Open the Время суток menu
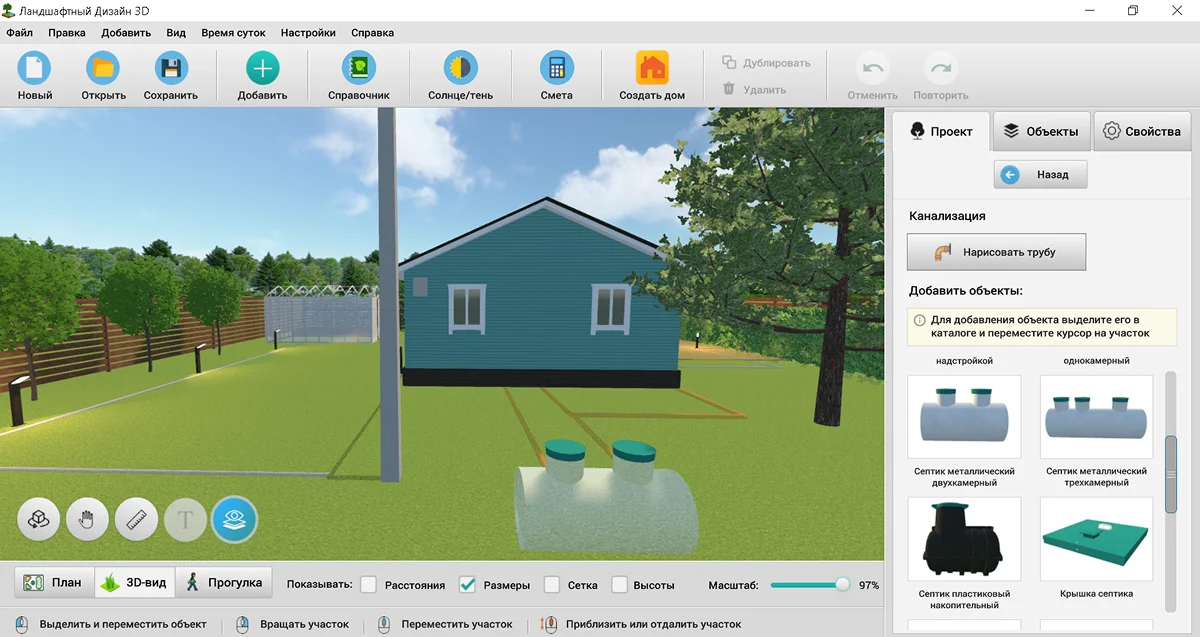Image resolution: width=1200 pixels, height=637 pixels. (231, 31)
